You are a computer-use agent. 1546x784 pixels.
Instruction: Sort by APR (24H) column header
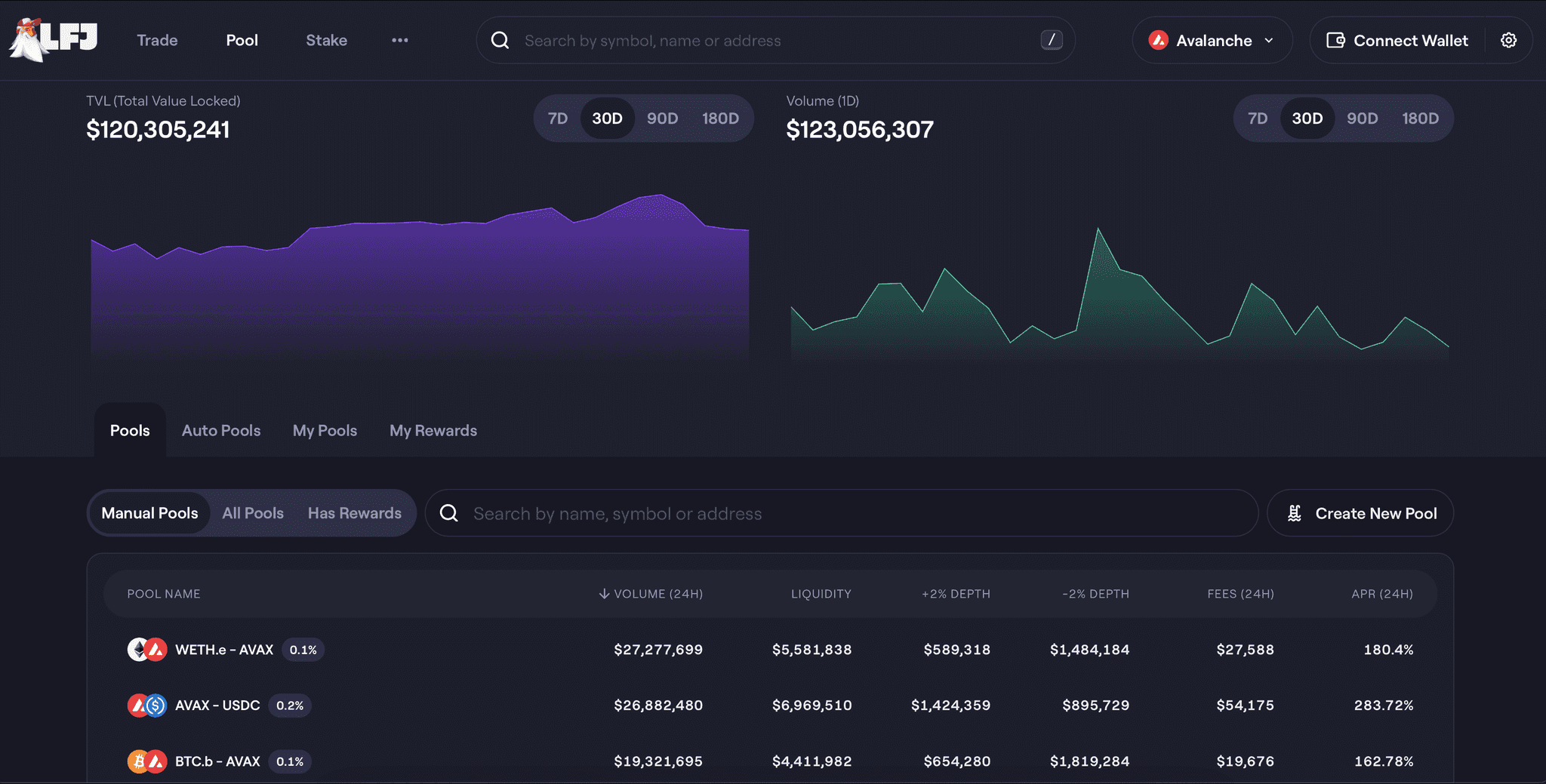pyautogui.click(x=1381, y=594)
